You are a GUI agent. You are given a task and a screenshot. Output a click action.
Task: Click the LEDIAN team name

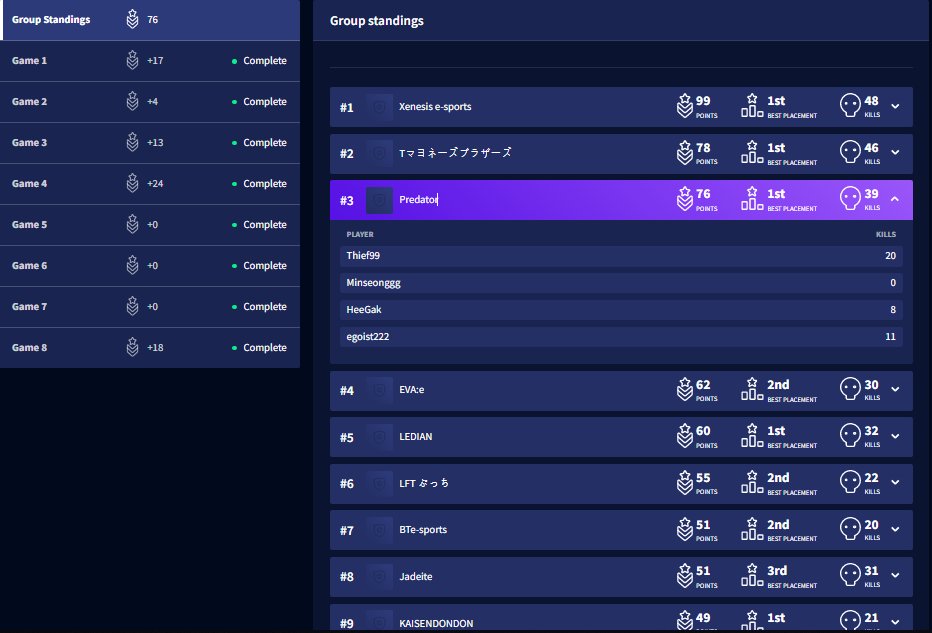pyautogui.click(x=415, y=436)
